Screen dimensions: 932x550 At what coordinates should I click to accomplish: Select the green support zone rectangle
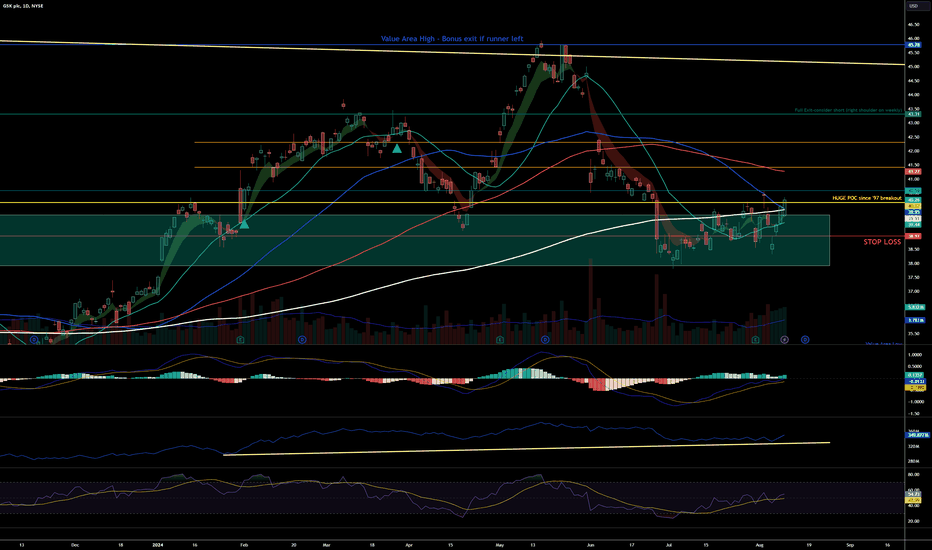(x=414, y=240)
